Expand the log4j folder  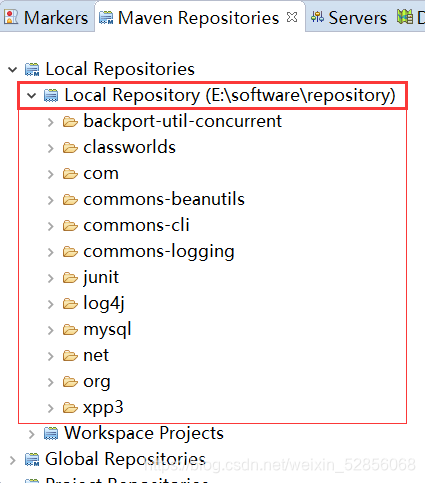tap(51, 304)
